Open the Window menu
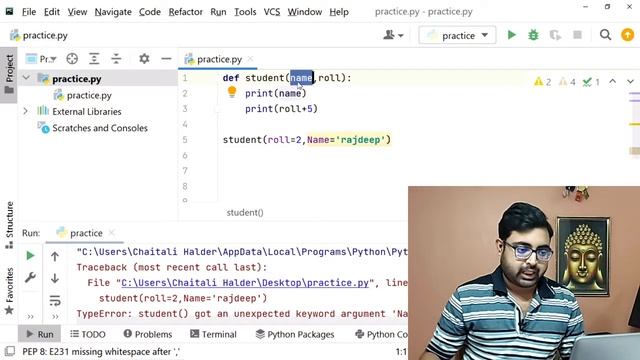This screenshot has height=360, width=640. click(x=304, y=12)
